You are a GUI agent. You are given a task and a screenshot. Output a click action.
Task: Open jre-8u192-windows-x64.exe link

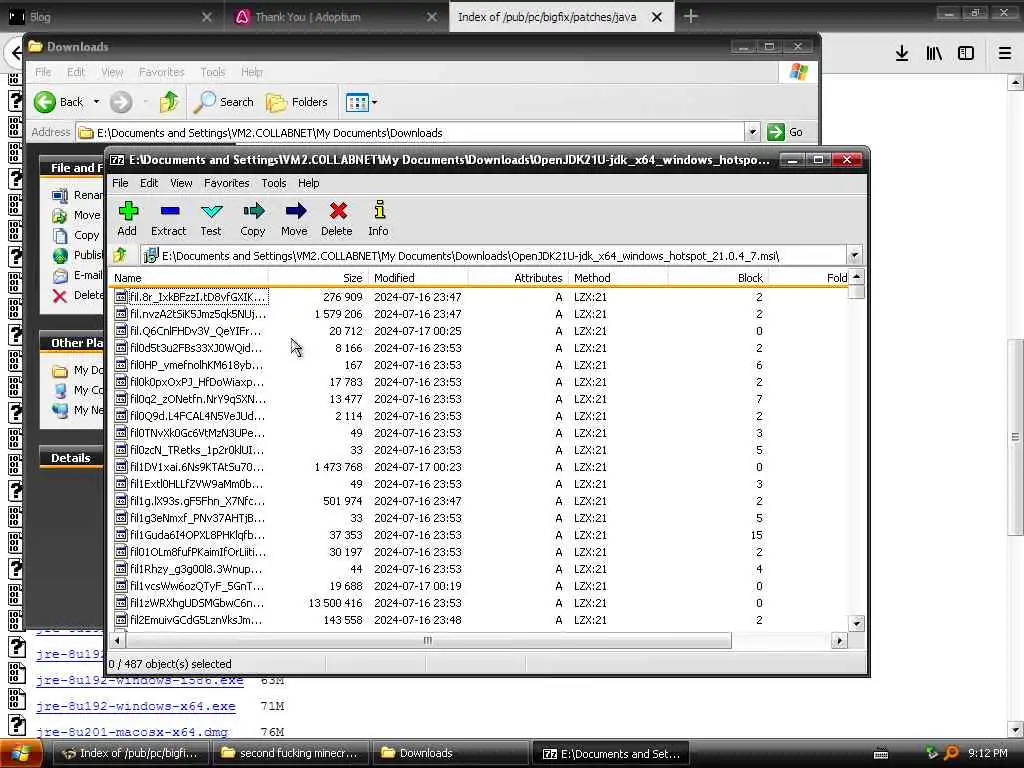[136, 706]
